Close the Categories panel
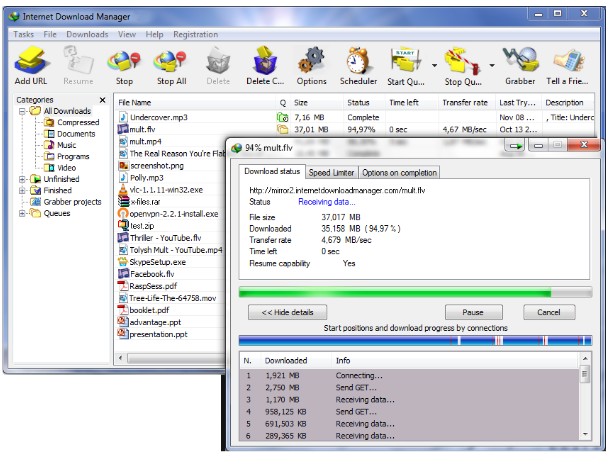The image size is (616, 466). (x=103, y=100)
